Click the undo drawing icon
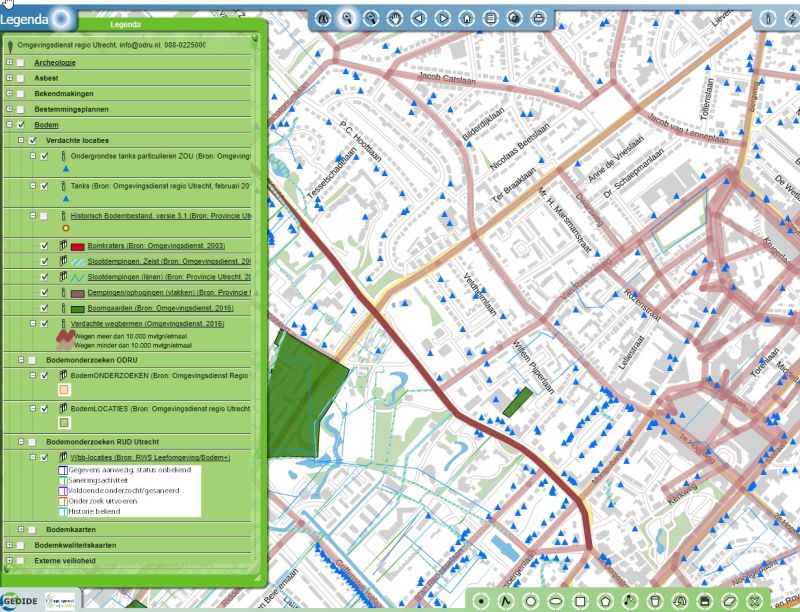This screenshot has width=800, height=612. [680, 601]
